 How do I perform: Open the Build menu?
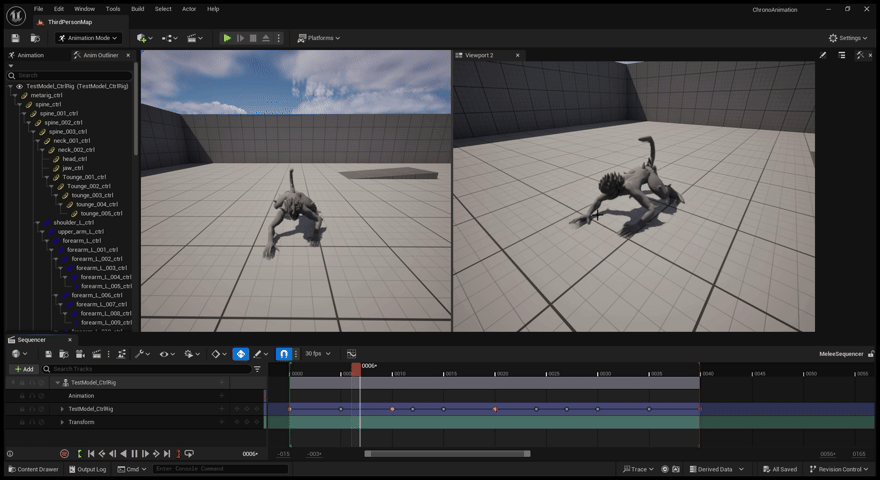137,9
